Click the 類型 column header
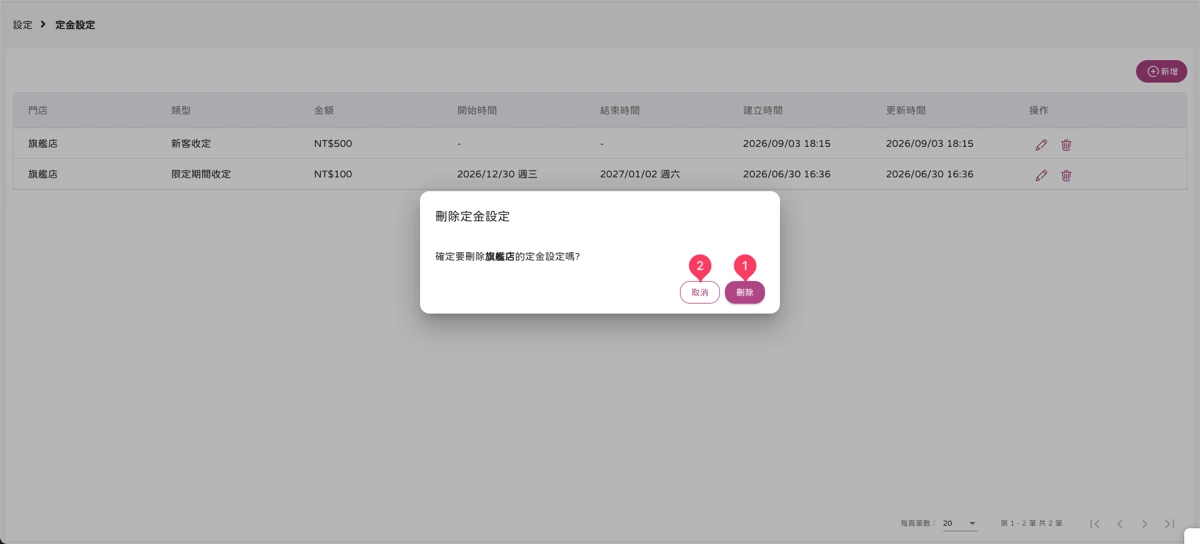Image resolution: width=1200 pixels, height=544 pixels. [181, 110]
